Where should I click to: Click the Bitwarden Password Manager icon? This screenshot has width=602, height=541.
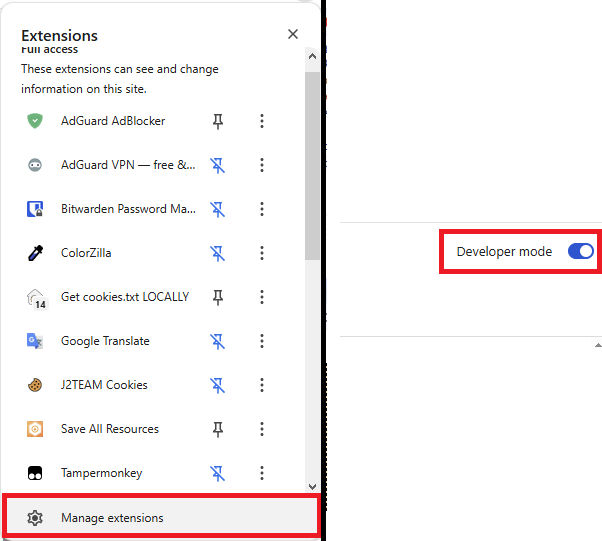(x=35, y=209)
